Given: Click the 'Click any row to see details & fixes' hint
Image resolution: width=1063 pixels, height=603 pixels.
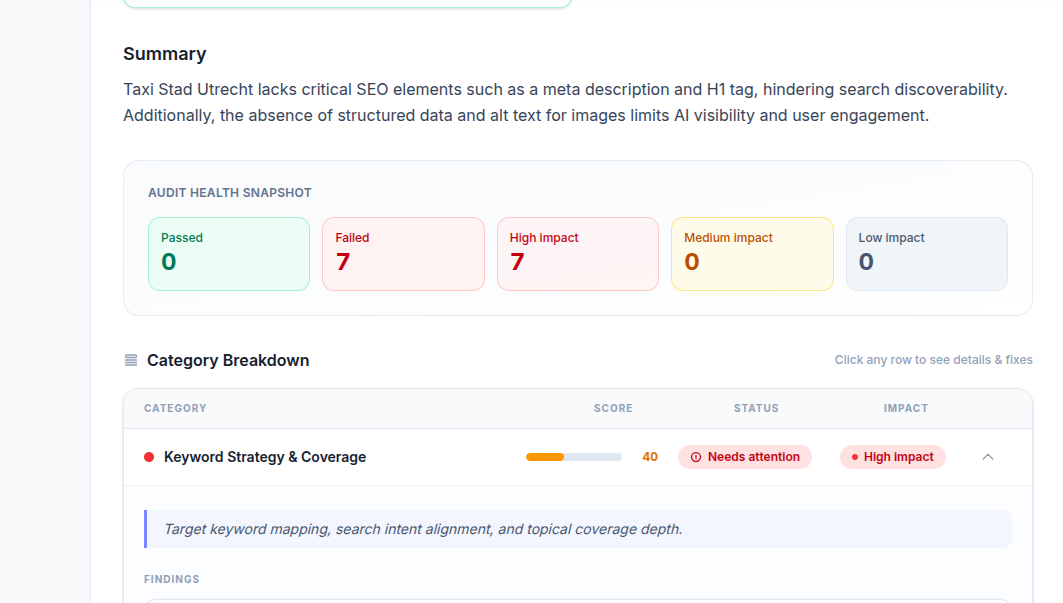Looking at the screenshot, I should pyautogui.click(x=934, y=359).
